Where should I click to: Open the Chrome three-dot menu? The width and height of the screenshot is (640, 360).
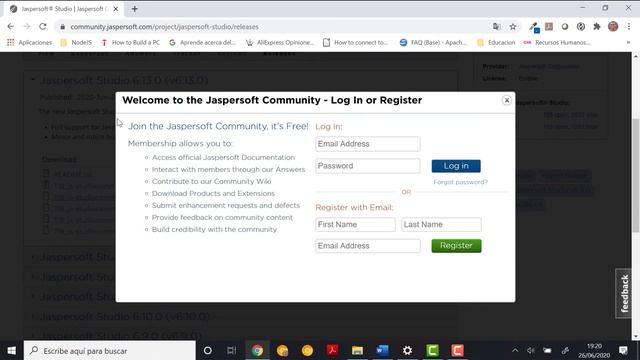click(629, 27)
